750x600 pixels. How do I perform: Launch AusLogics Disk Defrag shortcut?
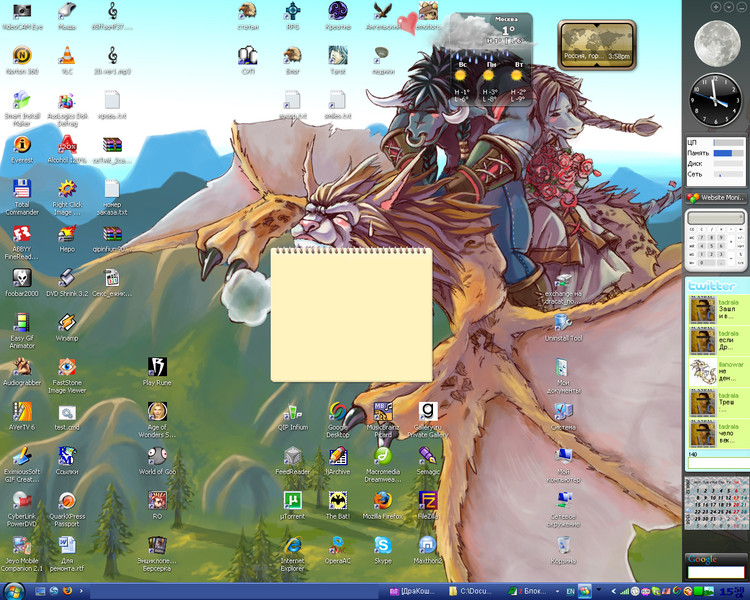pos(67,108)
